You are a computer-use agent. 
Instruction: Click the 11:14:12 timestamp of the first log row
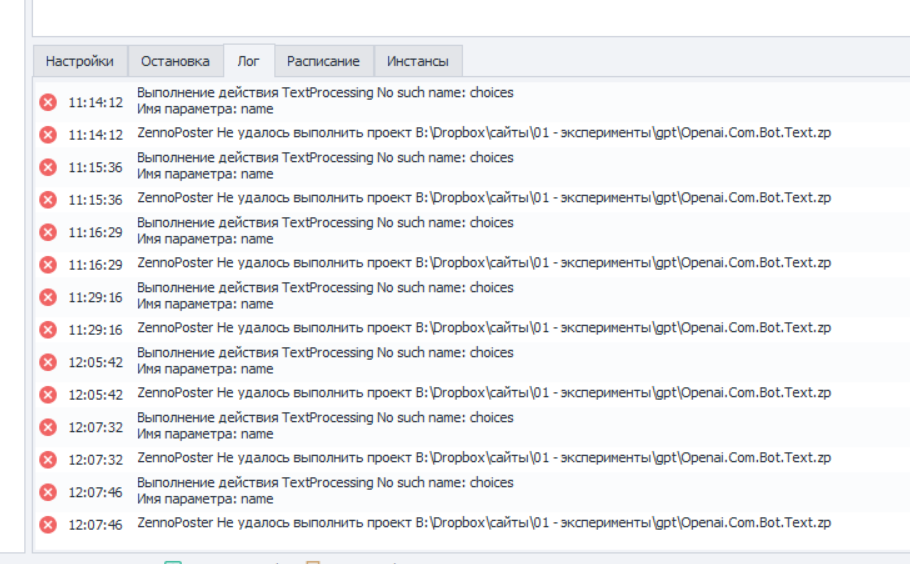coord(95,102)
